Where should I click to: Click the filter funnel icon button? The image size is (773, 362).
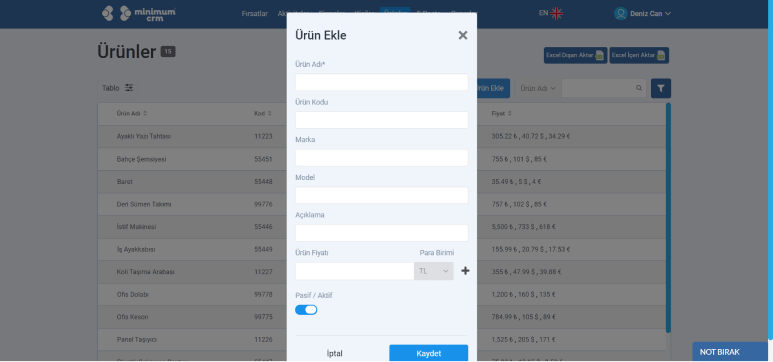coord(661,88)
